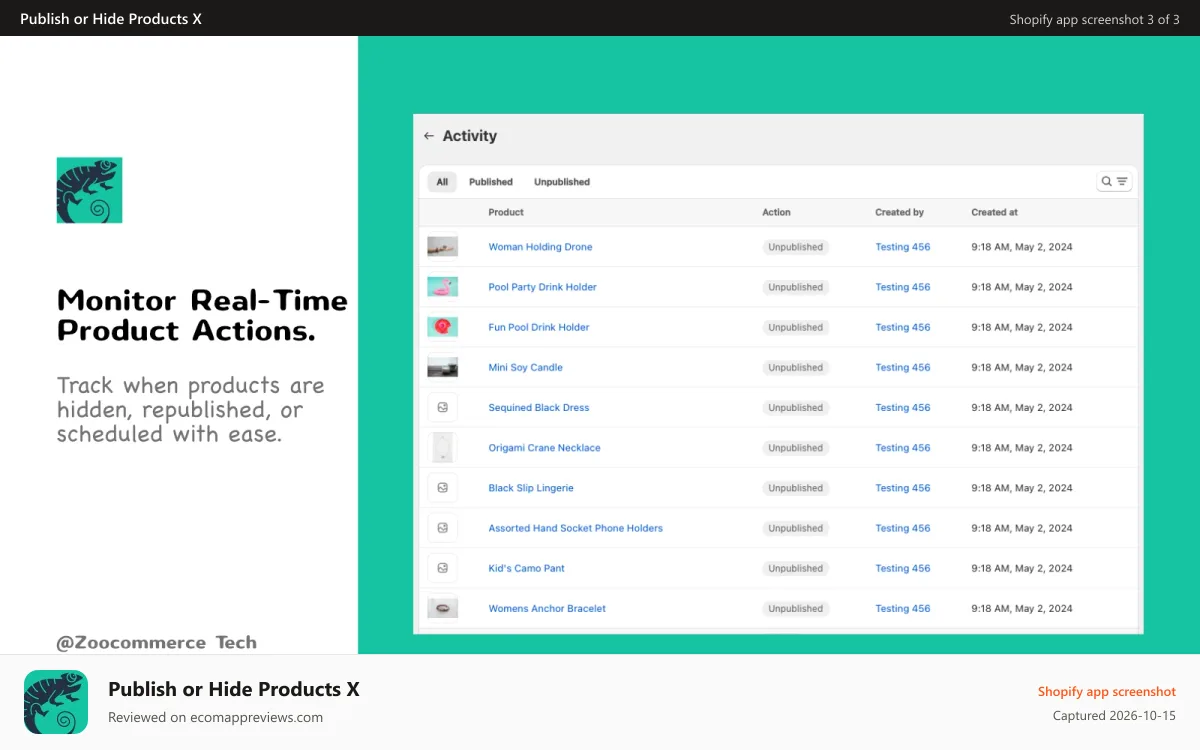Click date in Assorted Hand Socket Phone Holders row

(1021, 528)
